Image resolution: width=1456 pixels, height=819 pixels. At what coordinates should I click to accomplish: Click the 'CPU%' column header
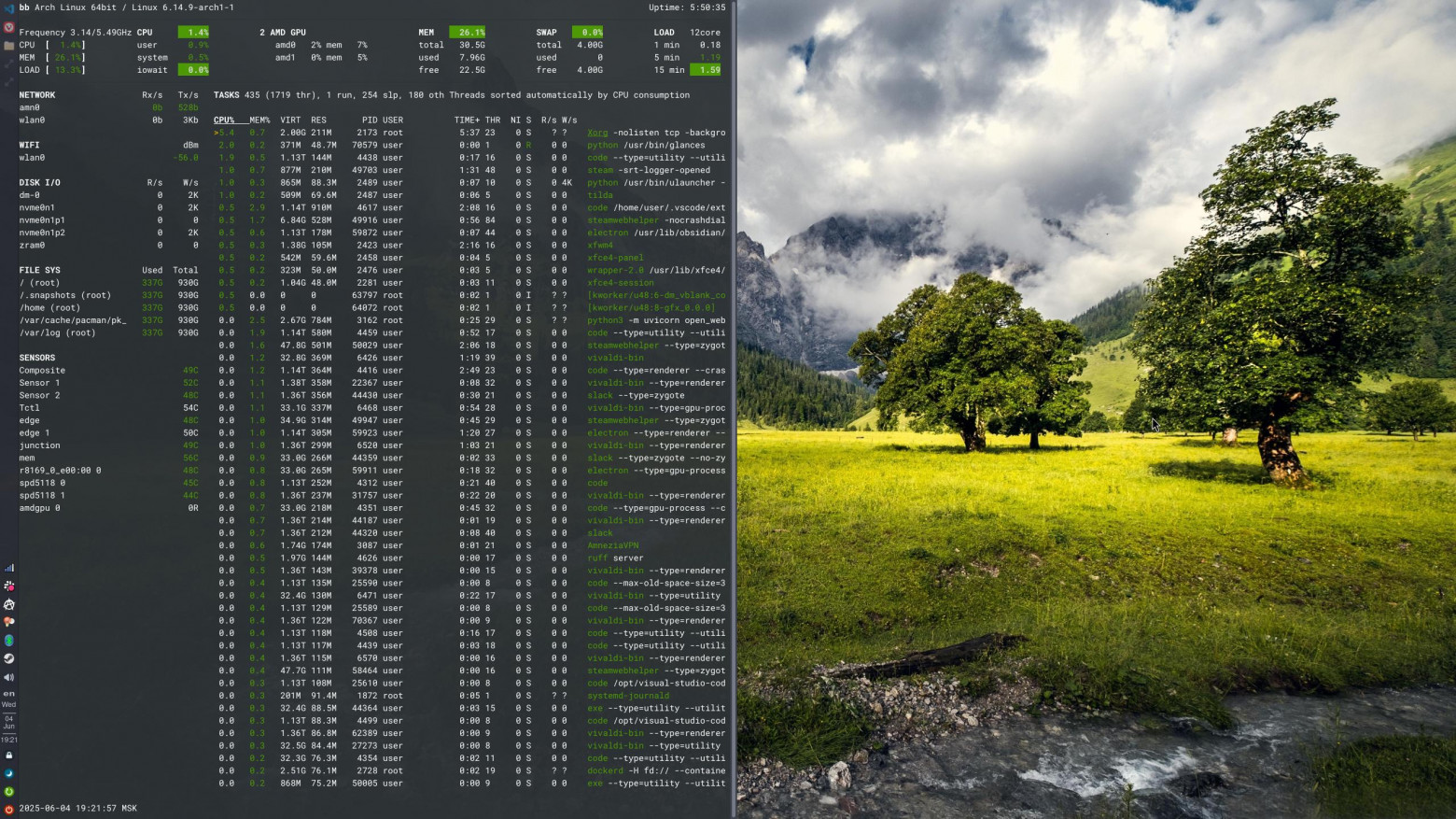(x=224, y=120)
